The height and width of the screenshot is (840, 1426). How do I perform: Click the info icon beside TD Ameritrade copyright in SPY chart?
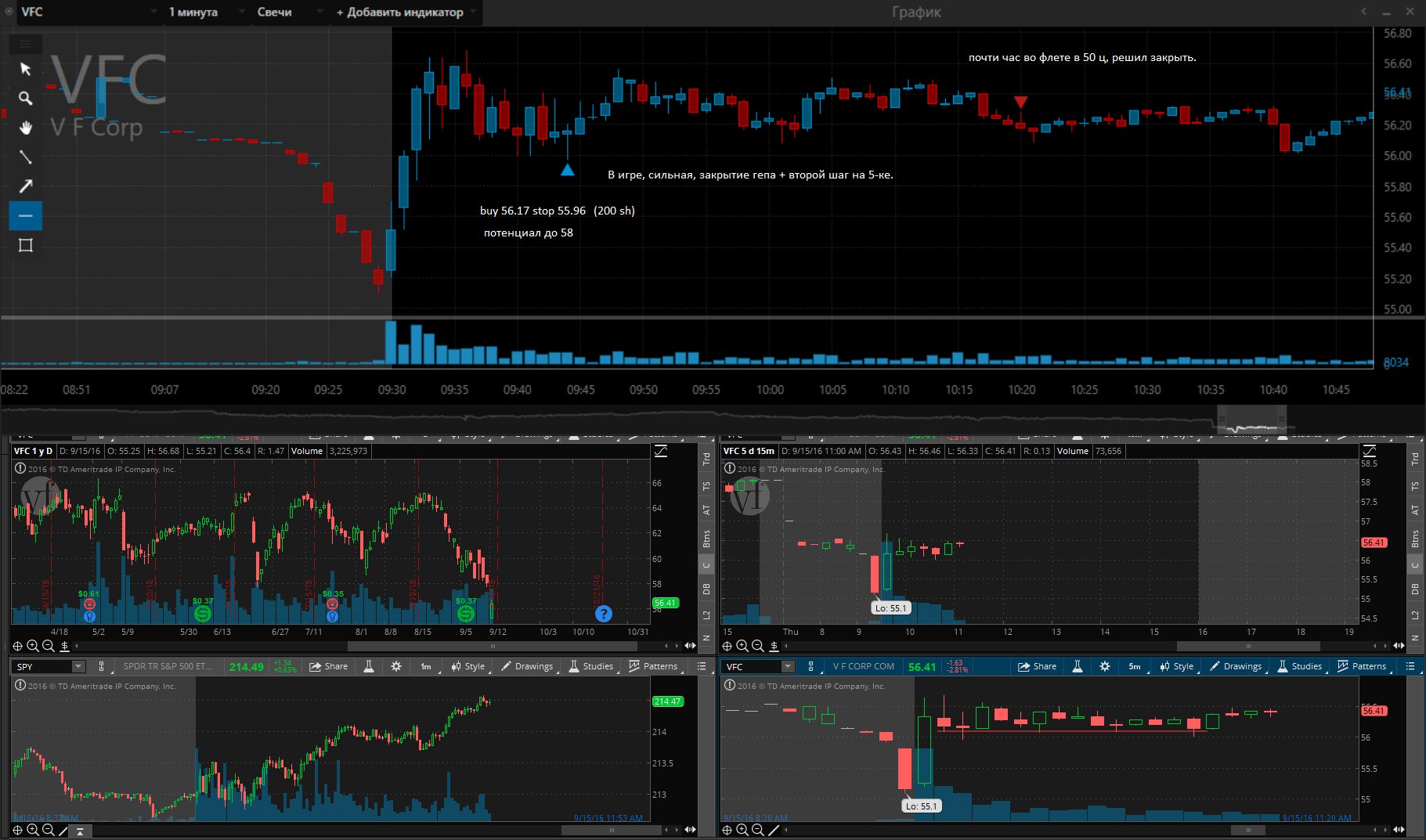[20, 685]
